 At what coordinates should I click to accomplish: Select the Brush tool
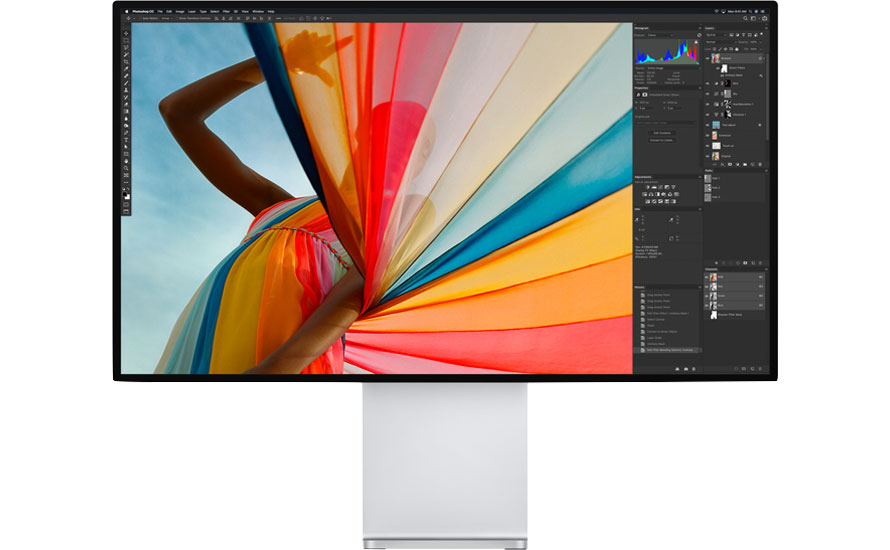pyautogui.click(x=127, y=83)
